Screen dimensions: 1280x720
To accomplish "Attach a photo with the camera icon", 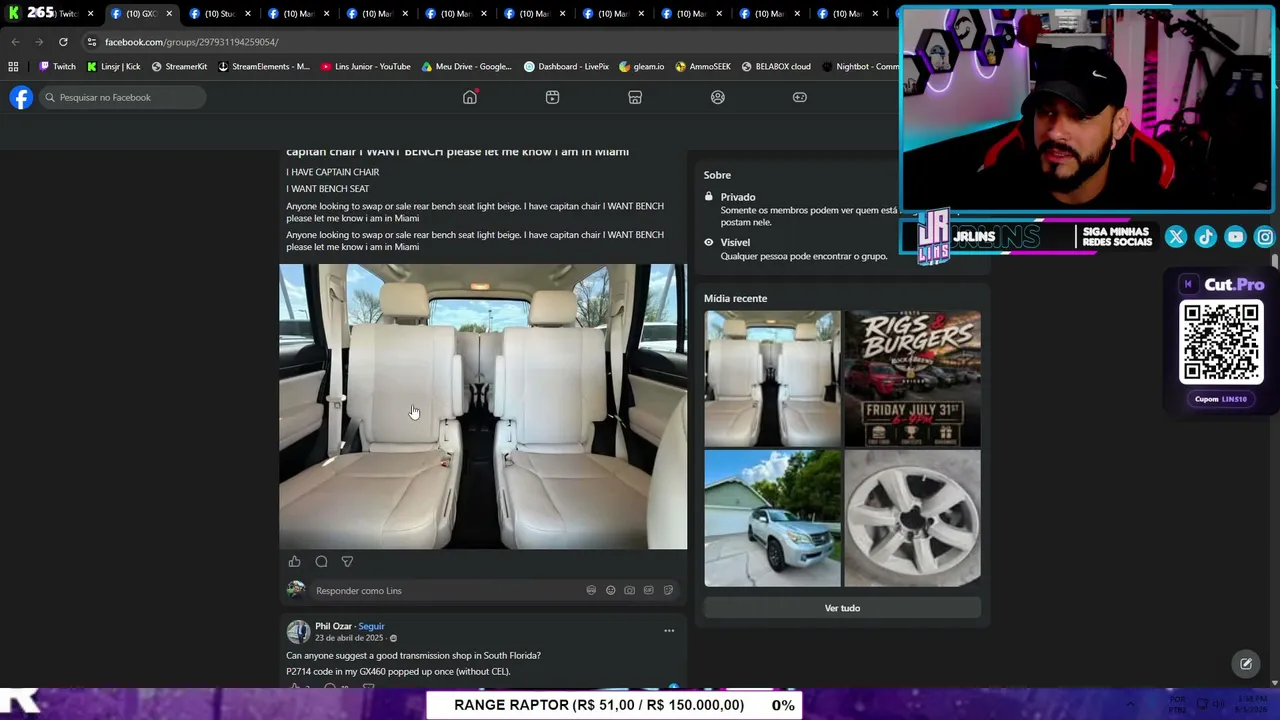I will (629, 590).
